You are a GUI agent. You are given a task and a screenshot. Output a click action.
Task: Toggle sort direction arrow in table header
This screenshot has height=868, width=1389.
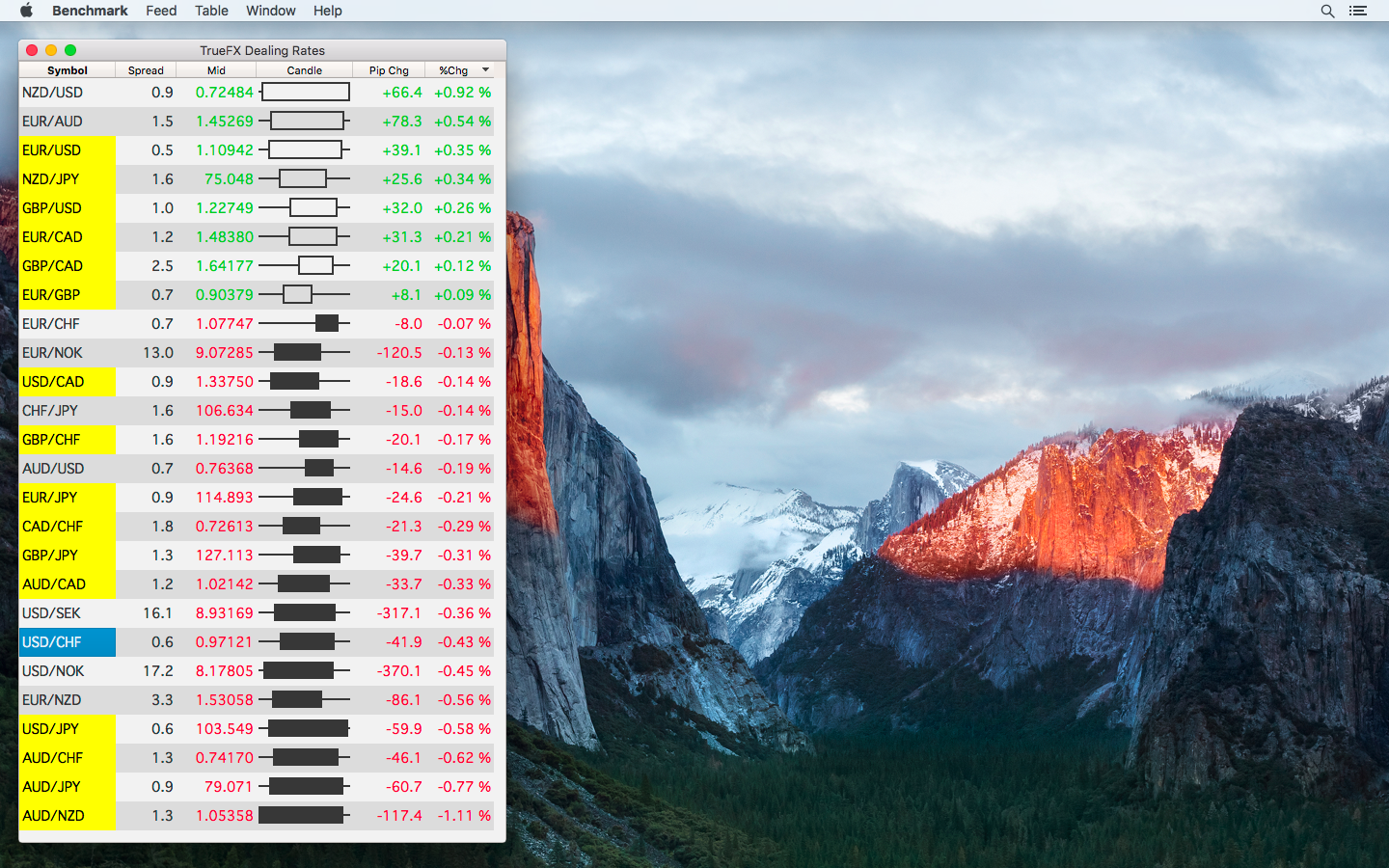(486, 70)
